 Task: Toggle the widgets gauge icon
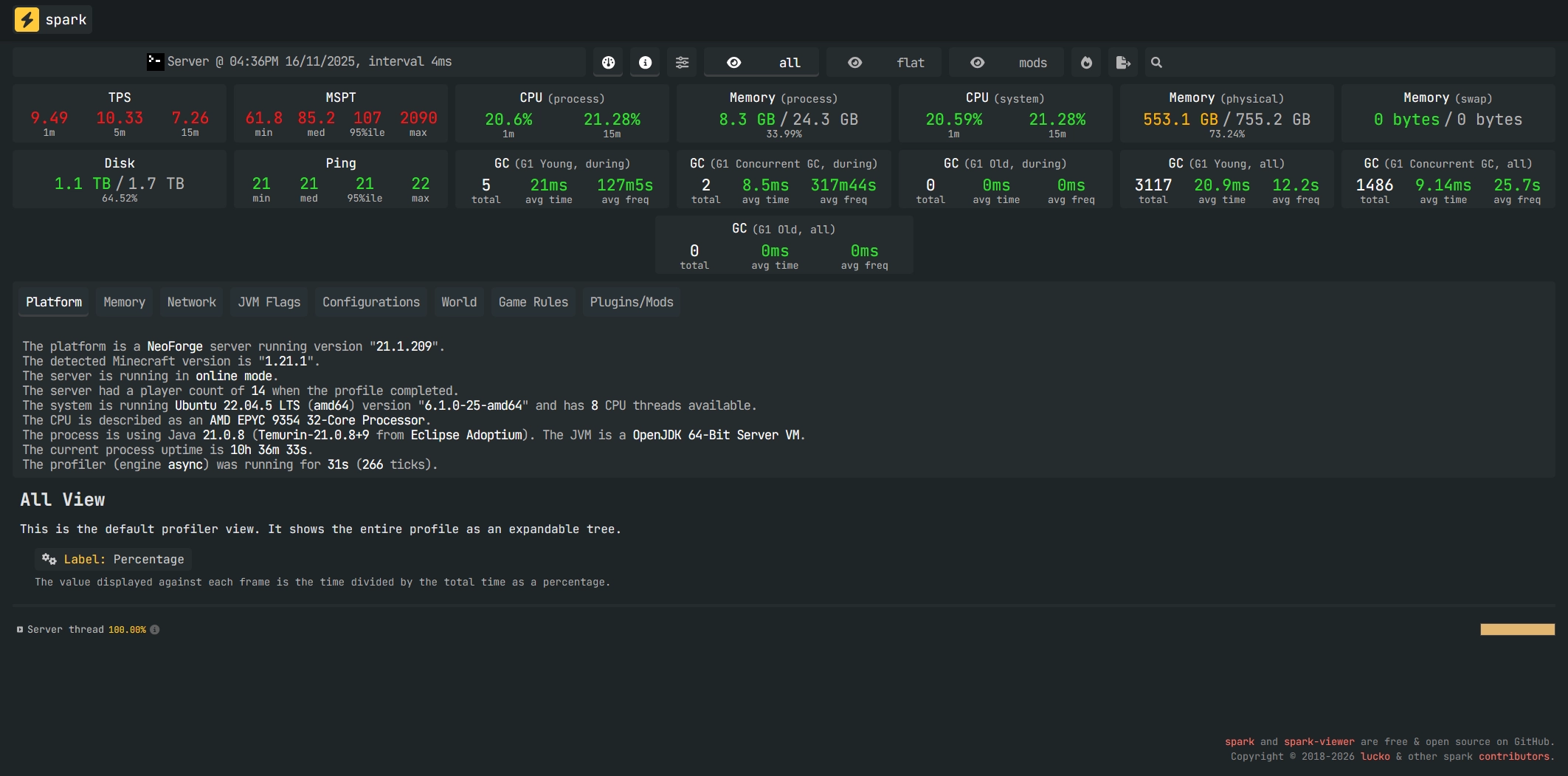pyautogui.click(x=608, y=63)
